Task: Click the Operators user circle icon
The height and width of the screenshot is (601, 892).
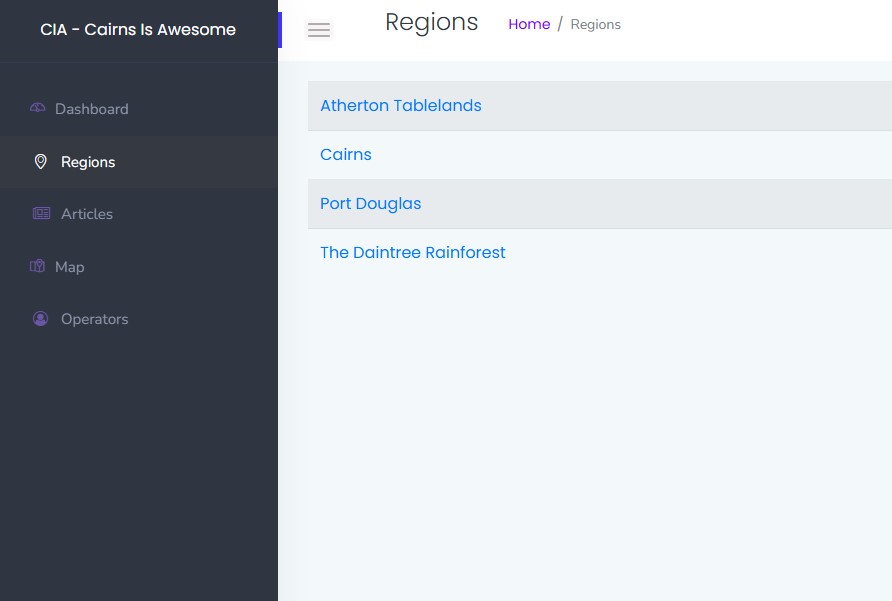Action: click(40, 318)
